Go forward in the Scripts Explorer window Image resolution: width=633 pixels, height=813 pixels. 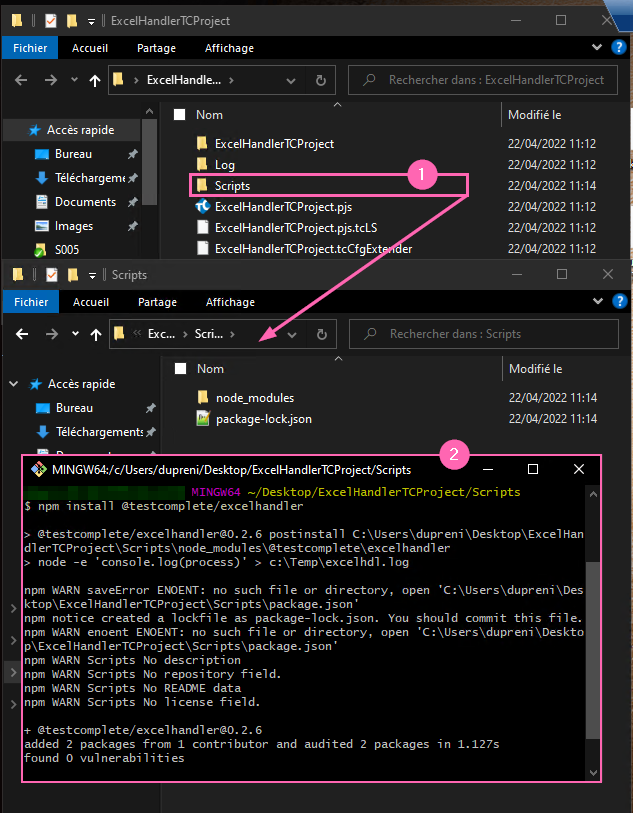pyautogui.click(x=52, y=334)
